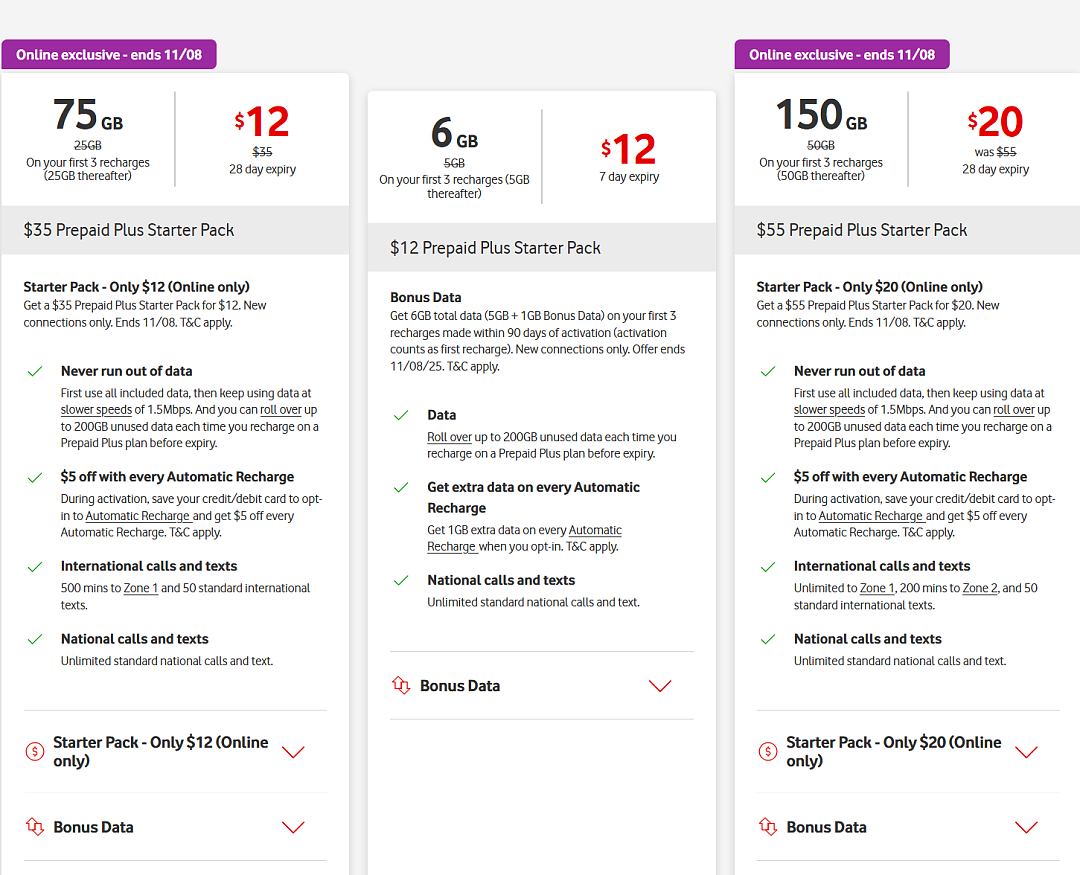Open Zone 2 link in $55 pack
1080x875 pixels.
979,588
